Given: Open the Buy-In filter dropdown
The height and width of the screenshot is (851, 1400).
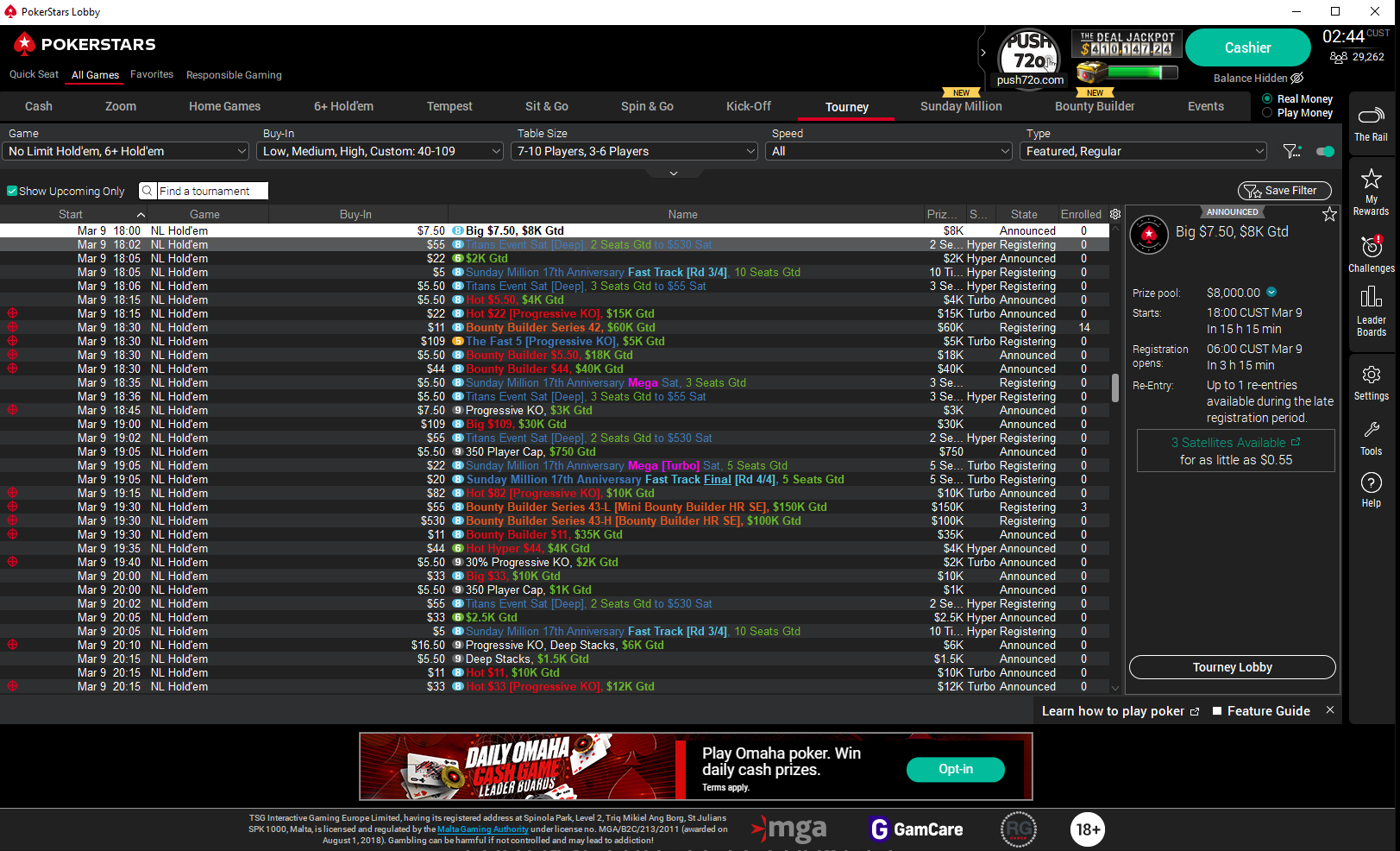Looking at the screenshot, I should (x=380, y=151).
